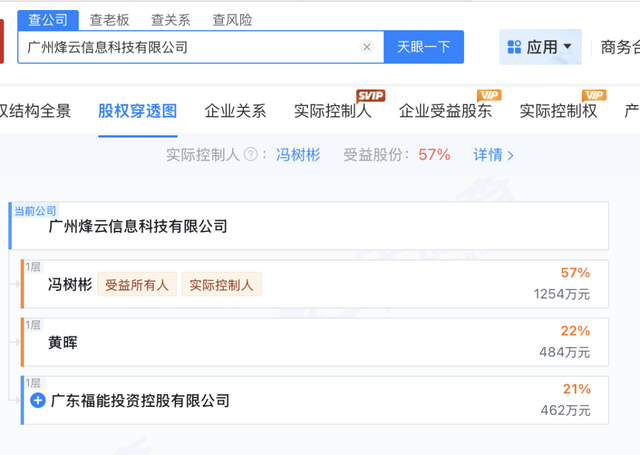Click in the company name search field
The height and width of the screenshot is (455, 640).
click(x=190, y=47)
